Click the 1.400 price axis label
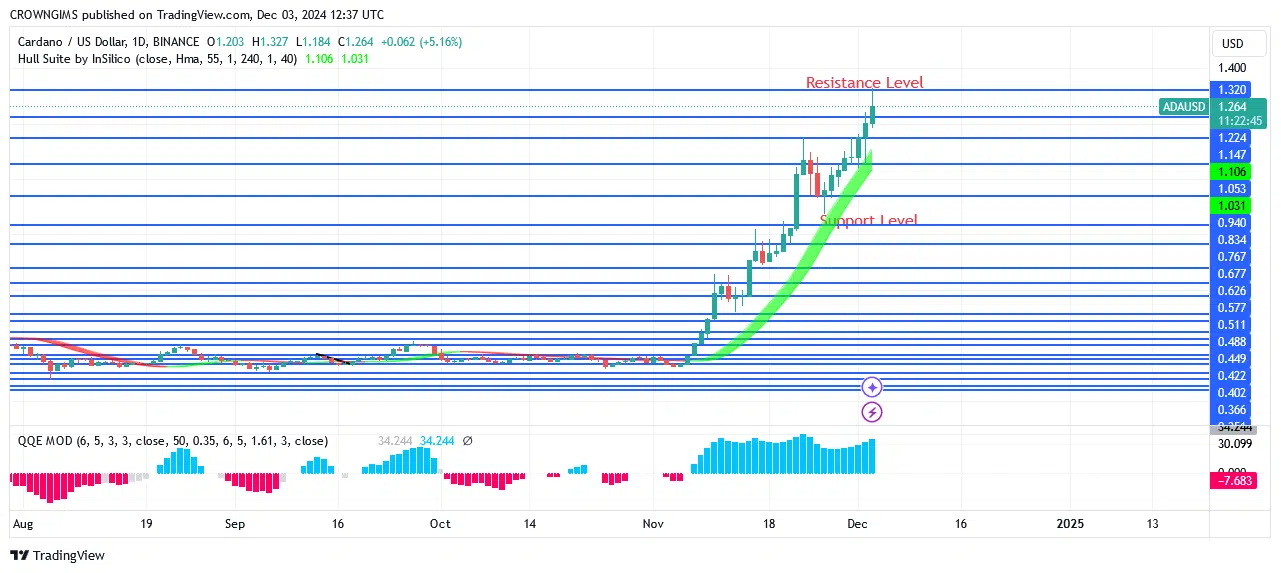This screenshot has width=1281, height=573. click(1232, 68)
